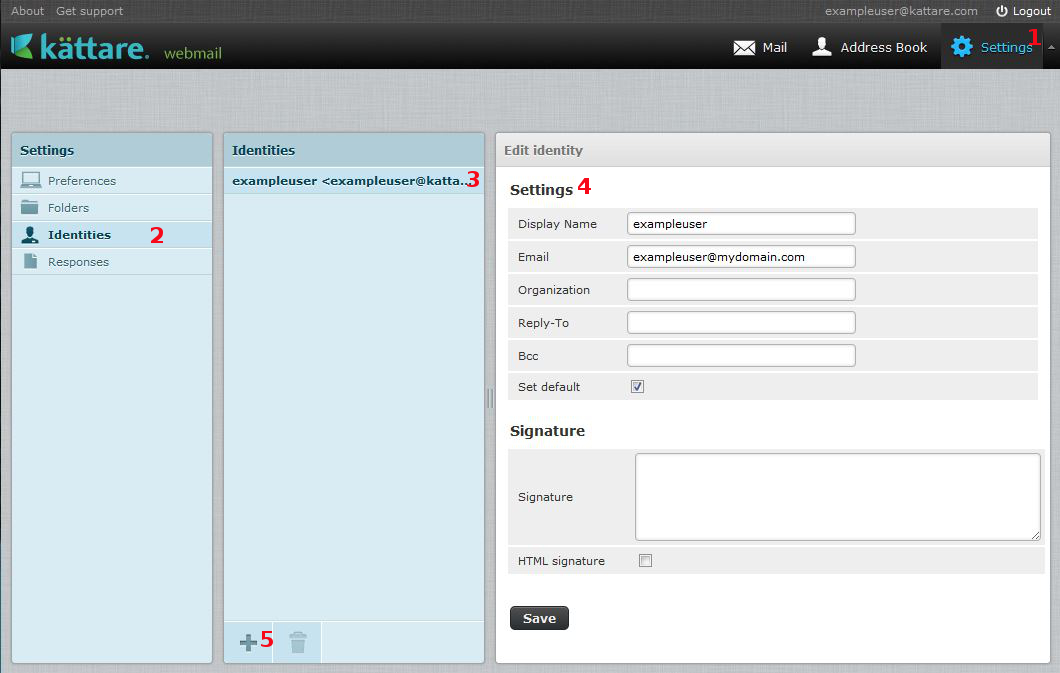
Task: Click the Responses document icon
Action: 31,262
